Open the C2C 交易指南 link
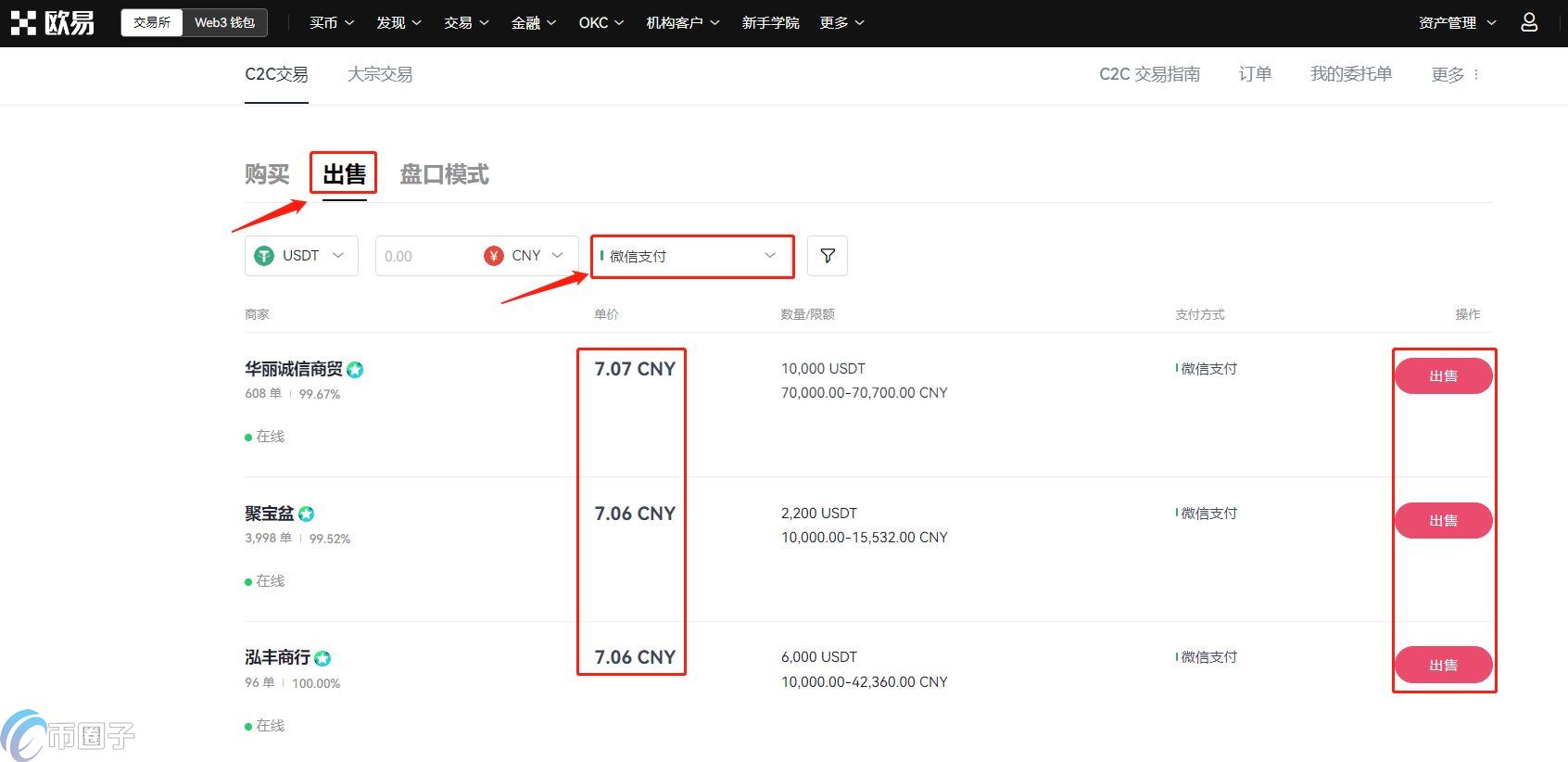The width and height of the screenshot is (1568, 762). tap(1149, 74)
